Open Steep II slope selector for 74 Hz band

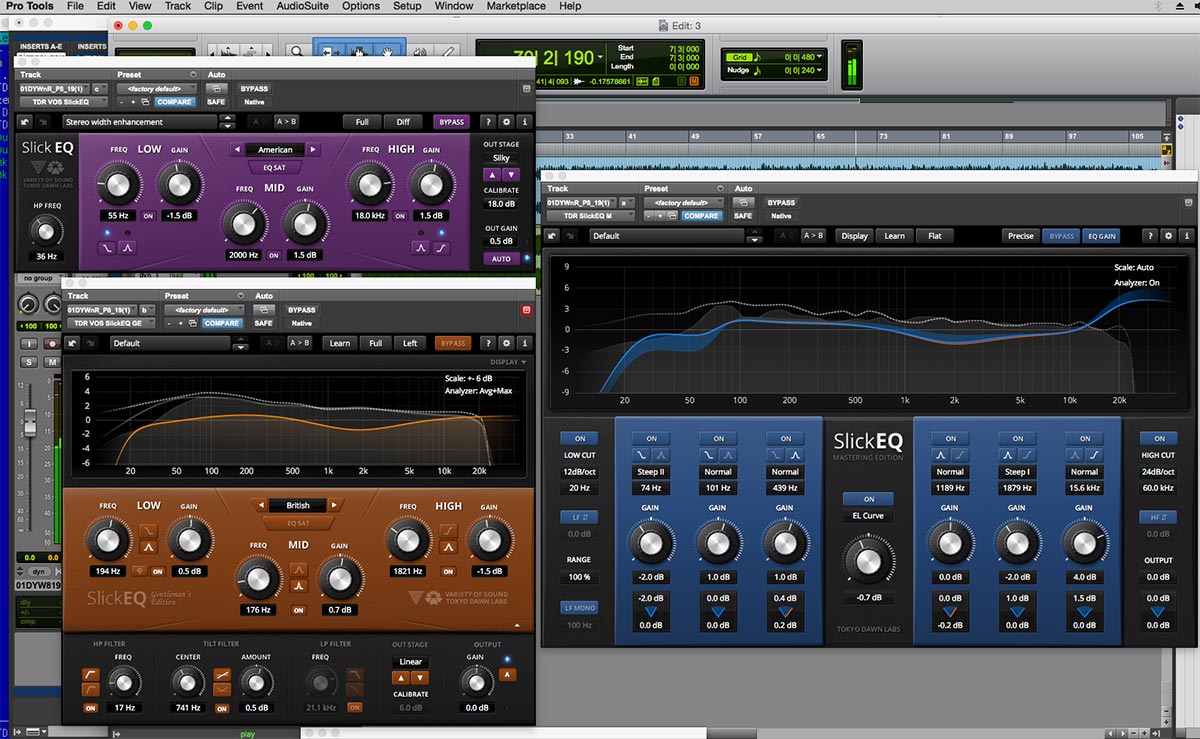[x=651, y=472]
